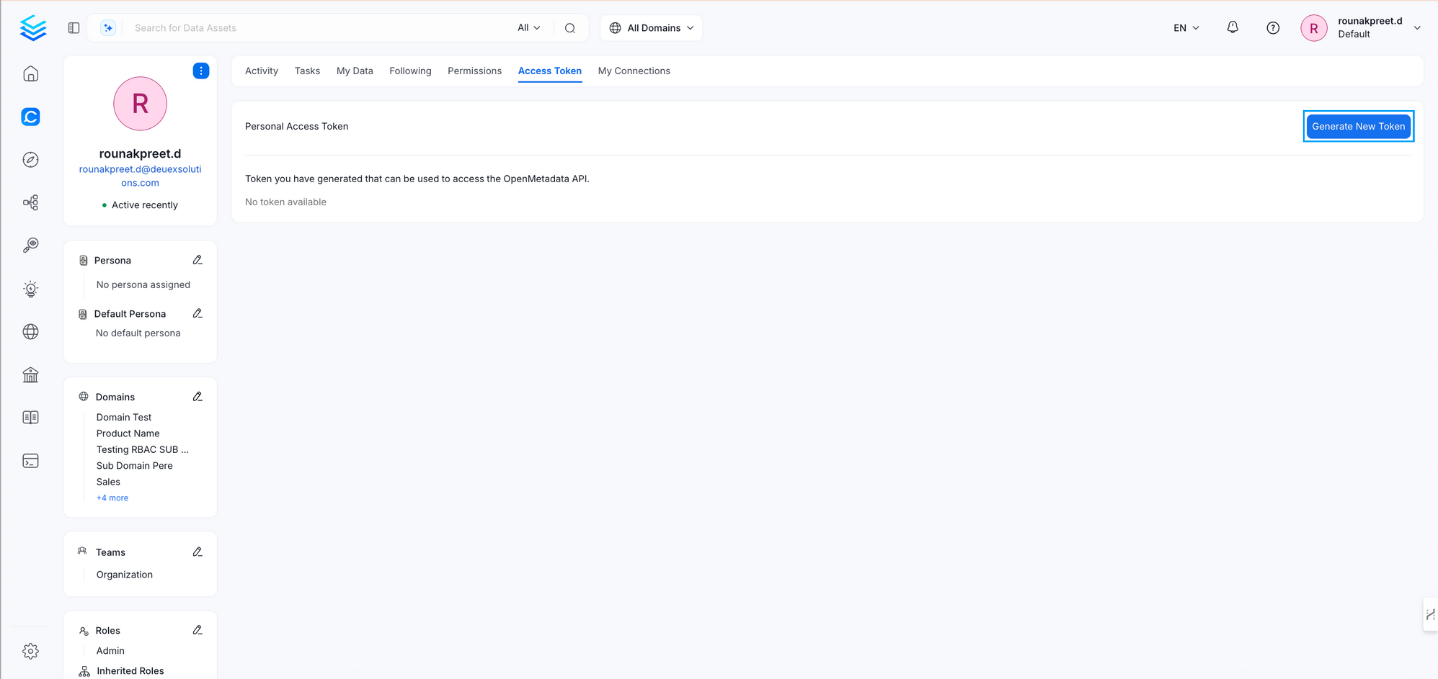
Task: Focus the Search for Data Assets field
Action: (320, 28)
